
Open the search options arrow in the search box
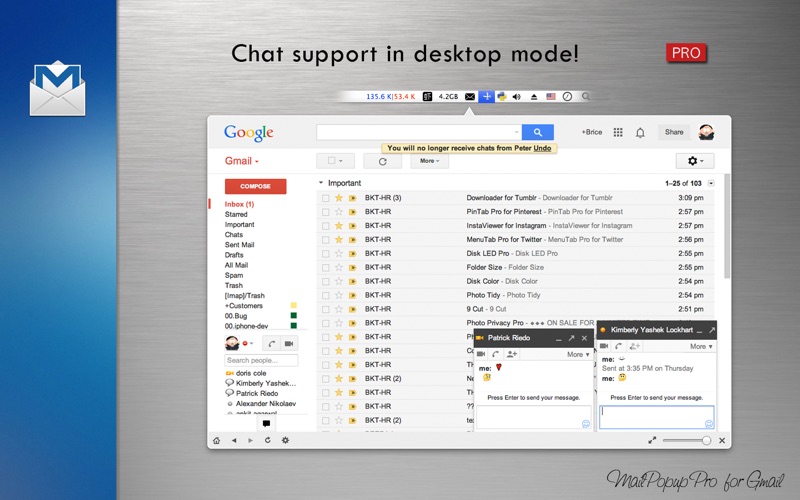tap(516, 132)
